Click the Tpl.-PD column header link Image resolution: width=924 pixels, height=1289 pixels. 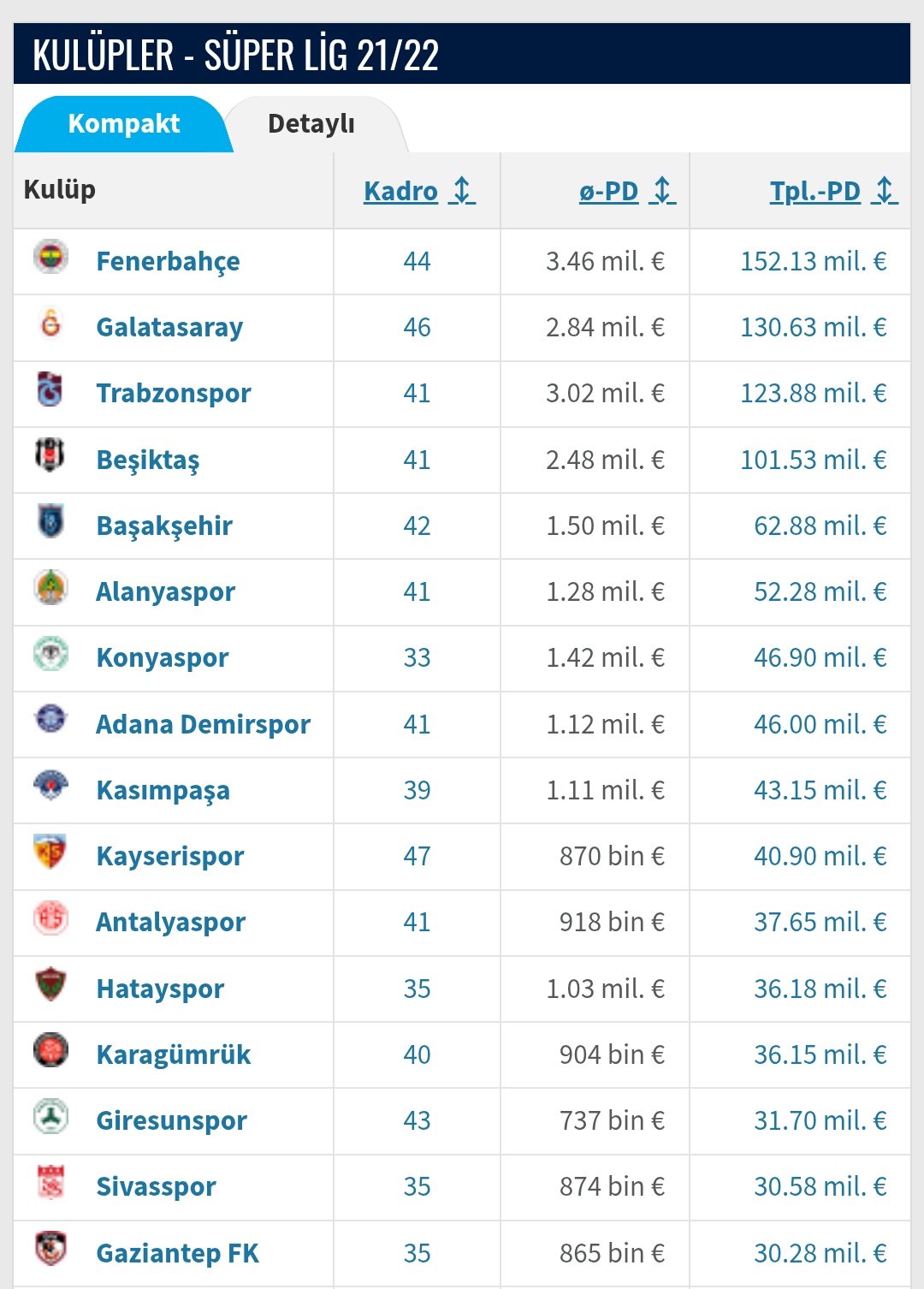click(x=814, y=191)
